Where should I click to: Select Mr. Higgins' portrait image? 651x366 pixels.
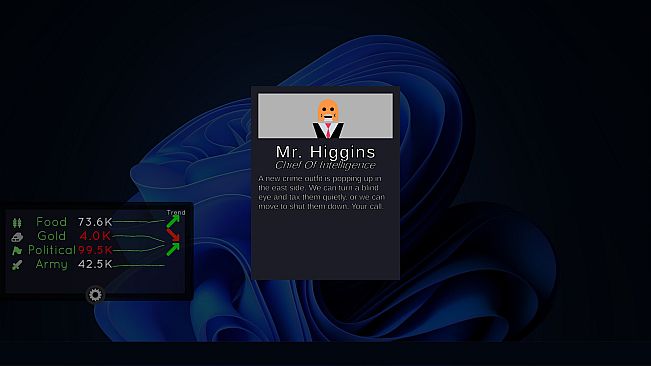coord(326,116)
